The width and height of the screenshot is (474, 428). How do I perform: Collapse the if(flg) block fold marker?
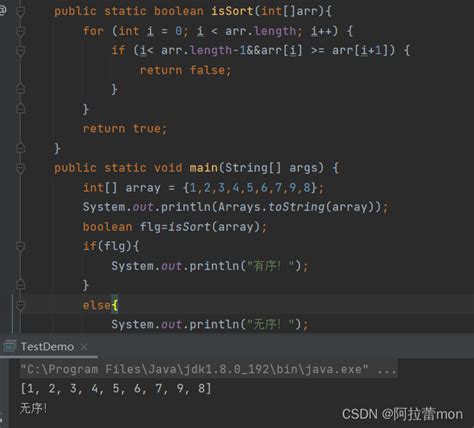[x=20, y=247]
